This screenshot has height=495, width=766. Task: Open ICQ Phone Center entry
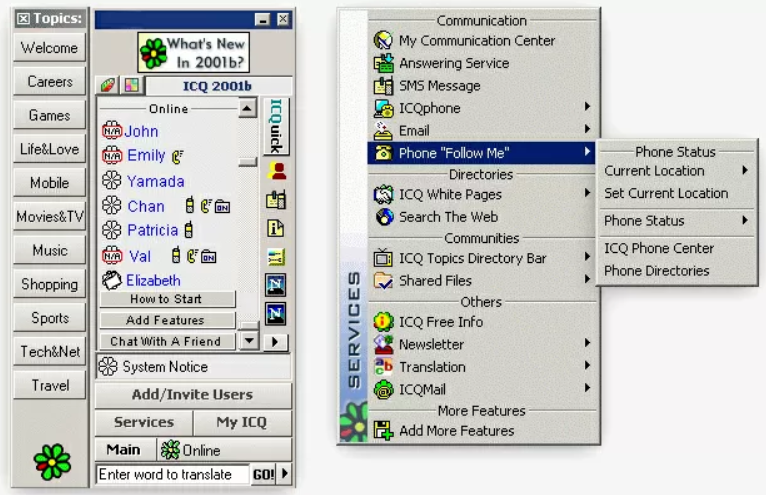[676, 248]
